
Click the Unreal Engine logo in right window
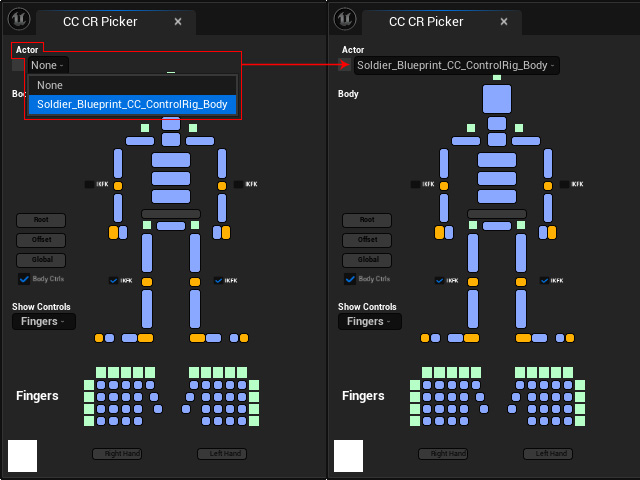345,19
